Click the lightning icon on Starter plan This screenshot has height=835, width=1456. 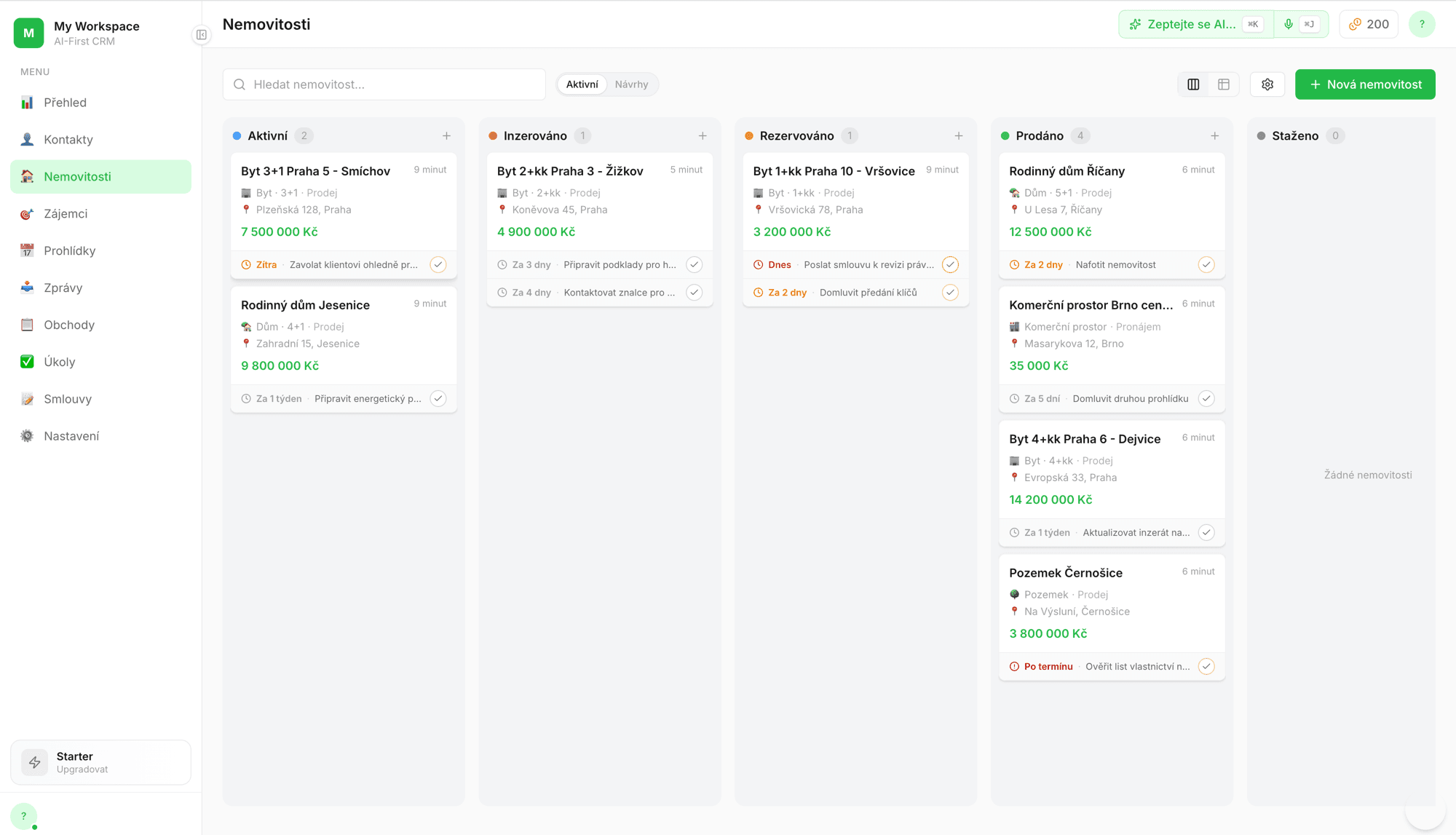pyautogui.click(x=34, y=762)
